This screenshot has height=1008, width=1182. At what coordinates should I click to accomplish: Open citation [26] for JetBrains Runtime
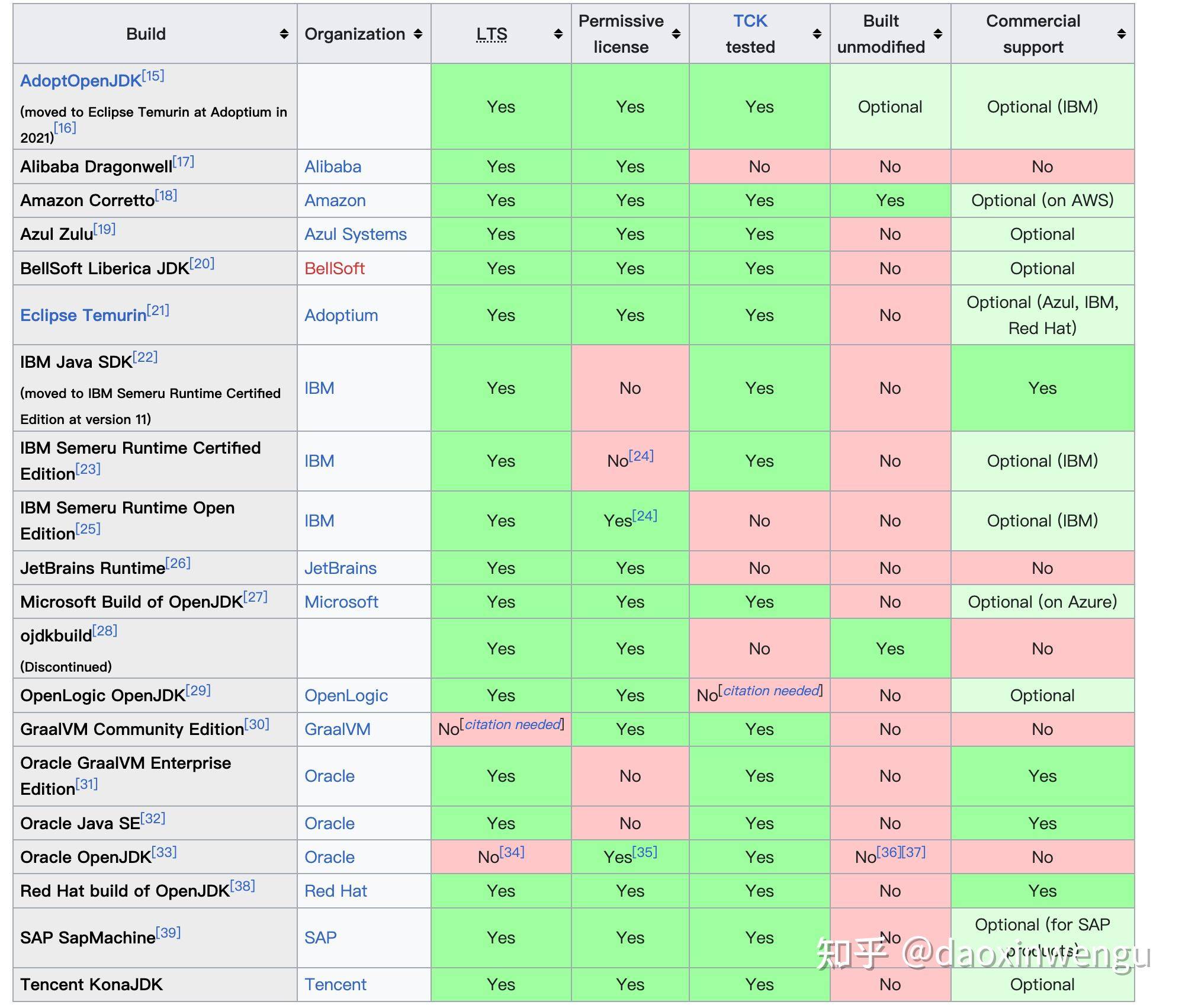(178, 563)
